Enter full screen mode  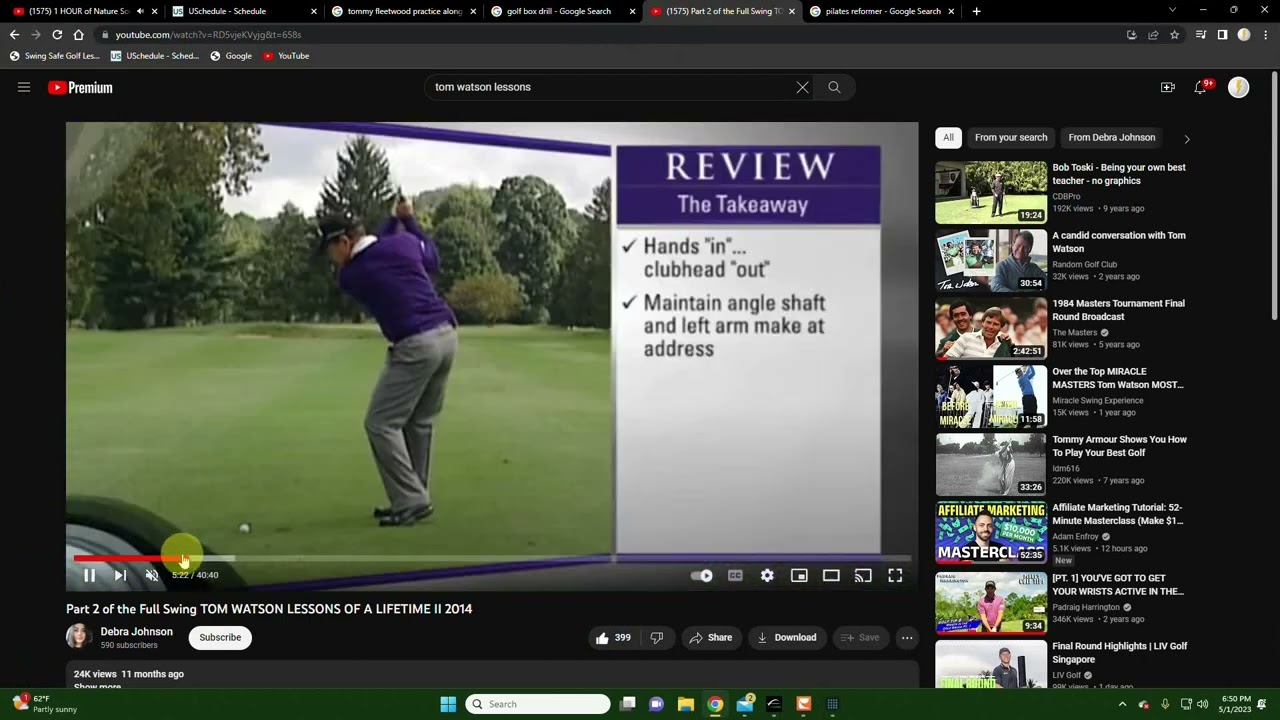pyautogui.click(x=895, y=575)
